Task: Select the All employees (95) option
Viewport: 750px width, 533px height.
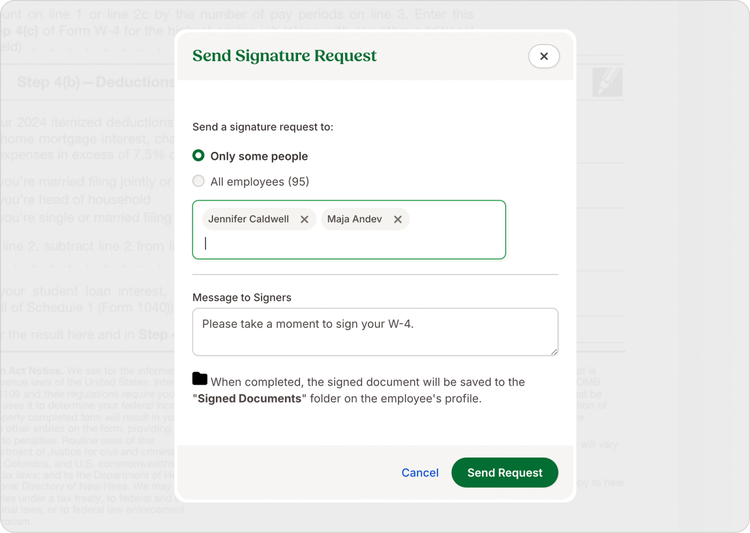Action: pos(198,181)
